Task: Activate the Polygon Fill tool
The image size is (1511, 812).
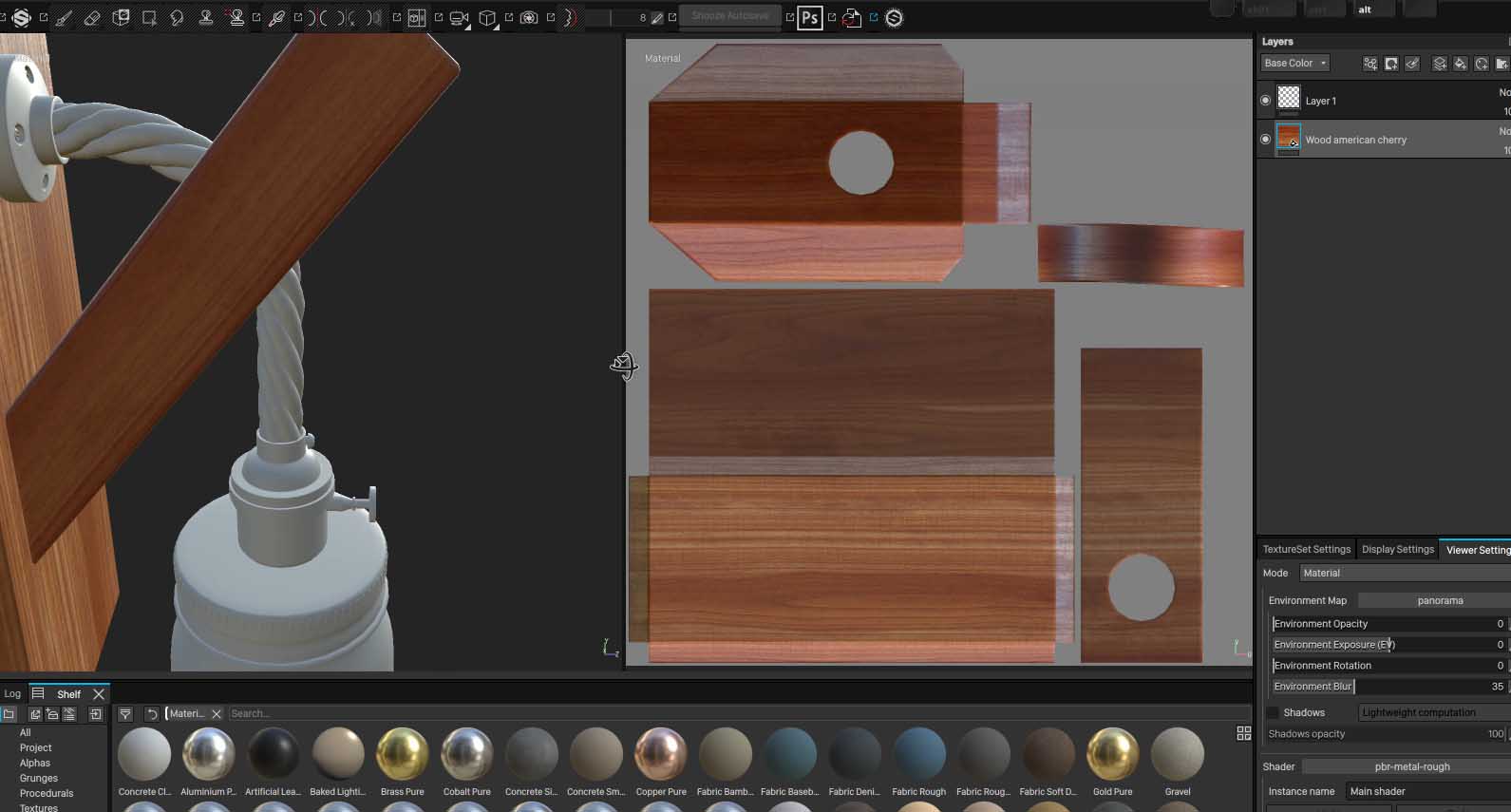Action: click(x=149, y=18)
